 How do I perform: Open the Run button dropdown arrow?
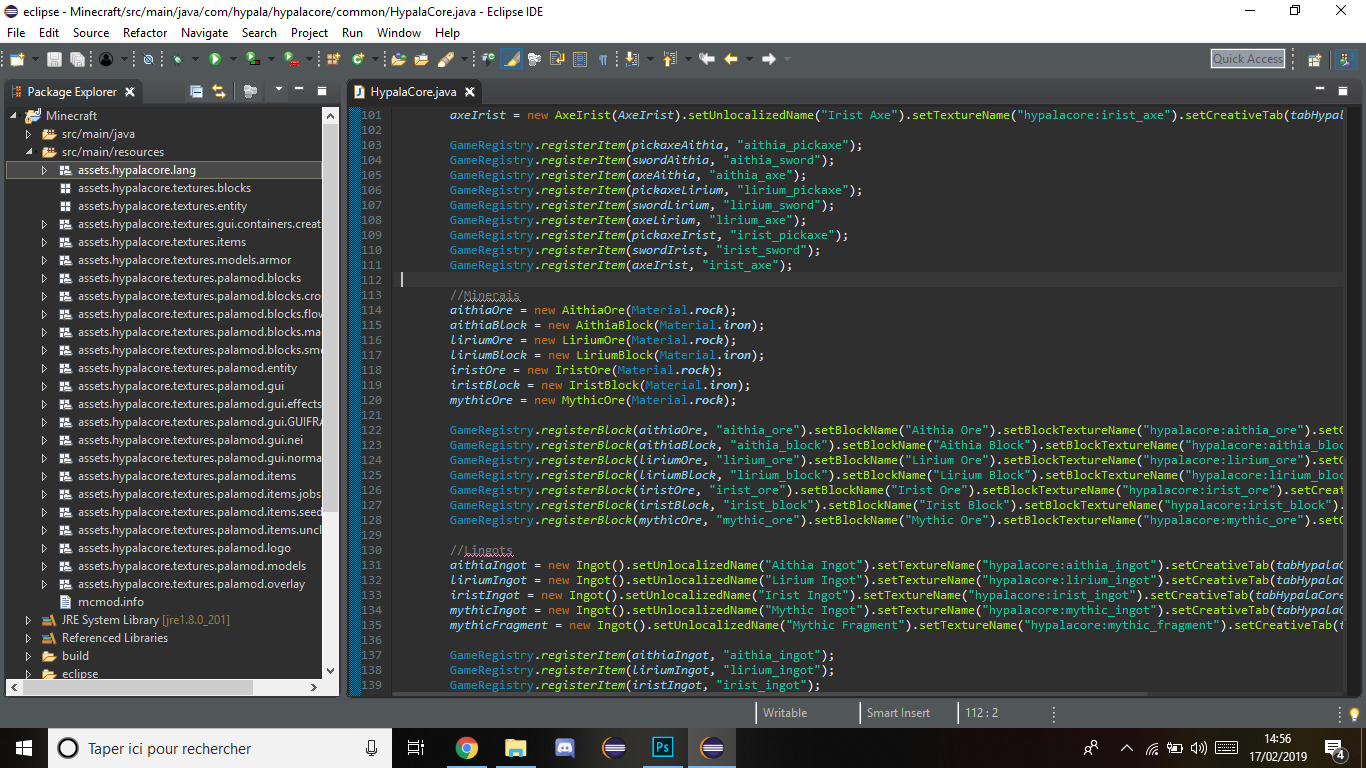coord(231,60)
